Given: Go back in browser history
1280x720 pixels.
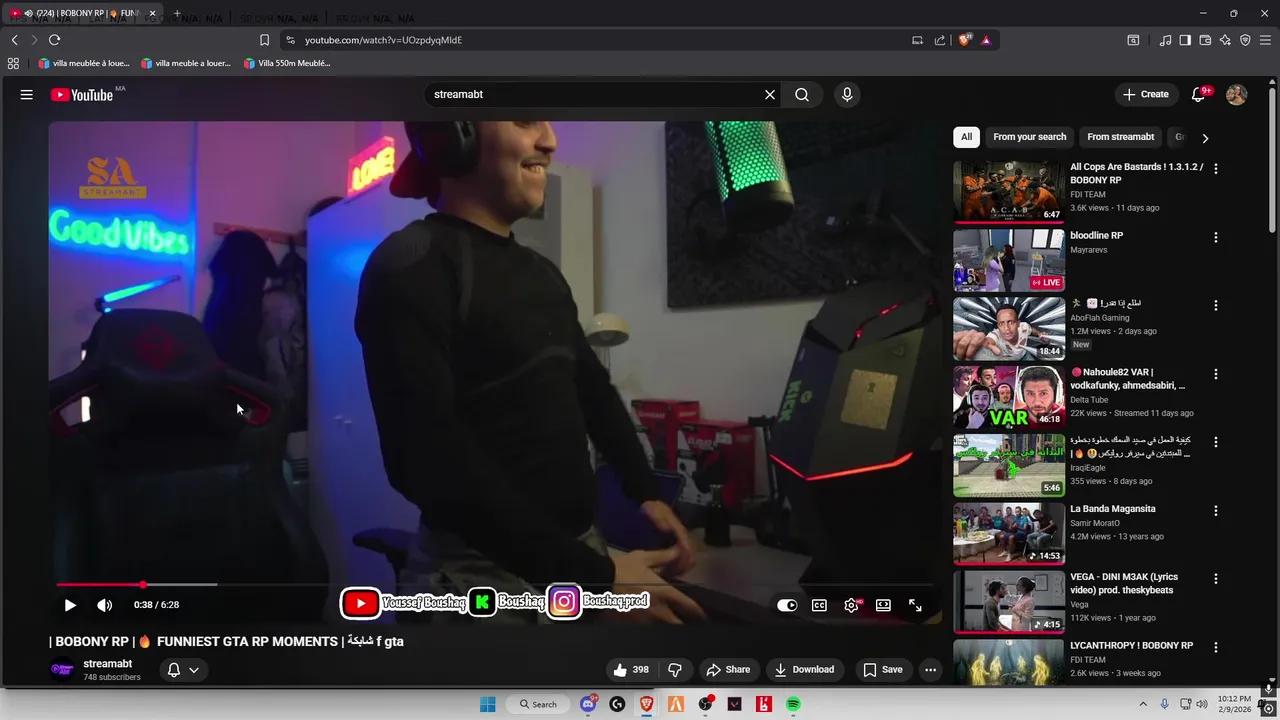Looking at the screenshot, I should pyautogui.click(x=14, y=40).
